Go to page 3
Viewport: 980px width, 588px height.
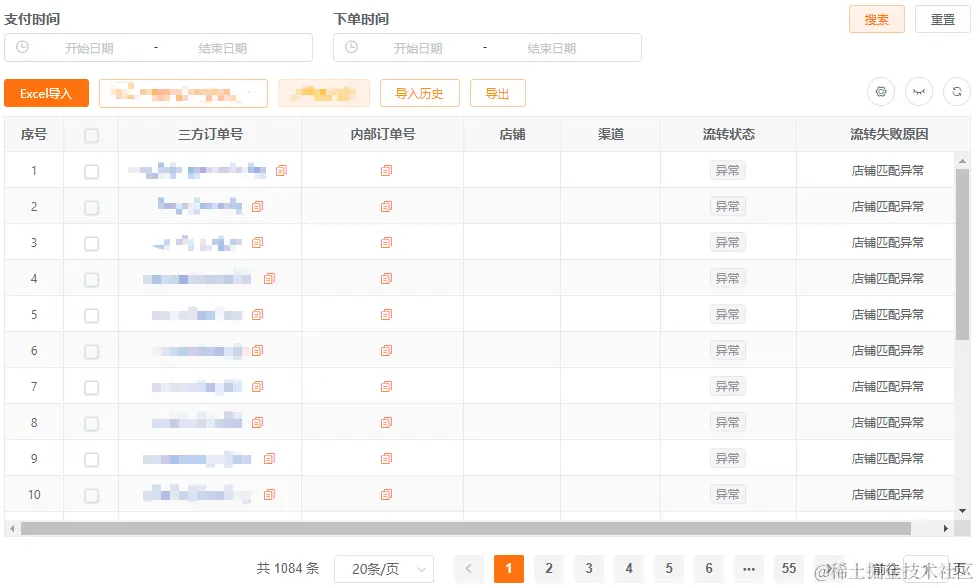(x=589, y=569)
